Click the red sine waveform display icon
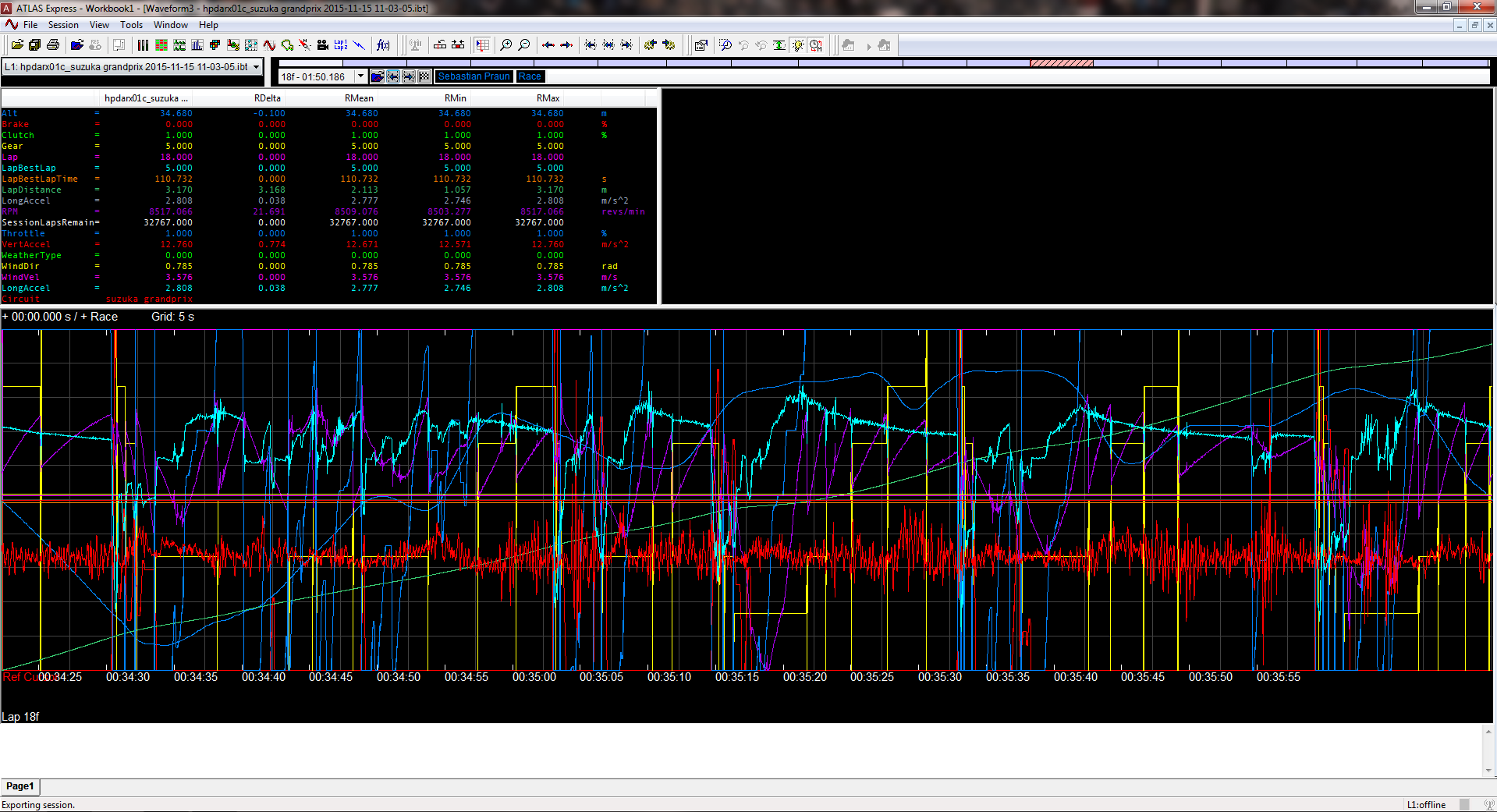 [269, 45]
